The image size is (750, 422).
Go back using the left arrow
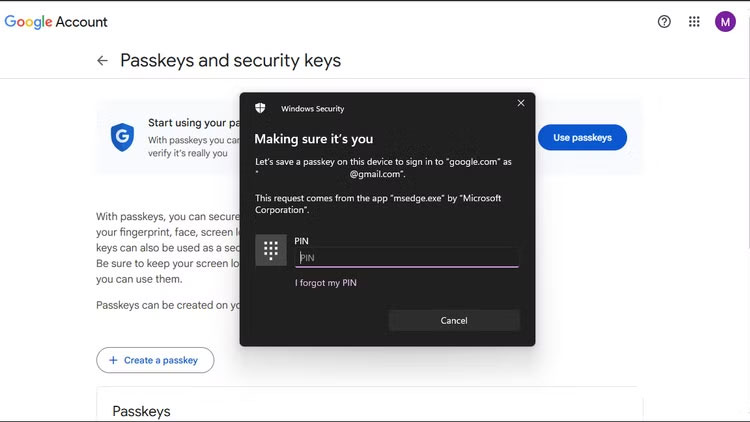pyautogui.click(x=102, y=61)
